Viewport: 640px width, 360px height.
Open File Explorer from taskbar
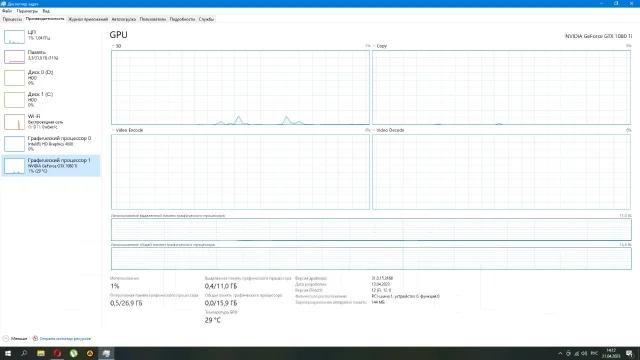[x=41, y=353]
